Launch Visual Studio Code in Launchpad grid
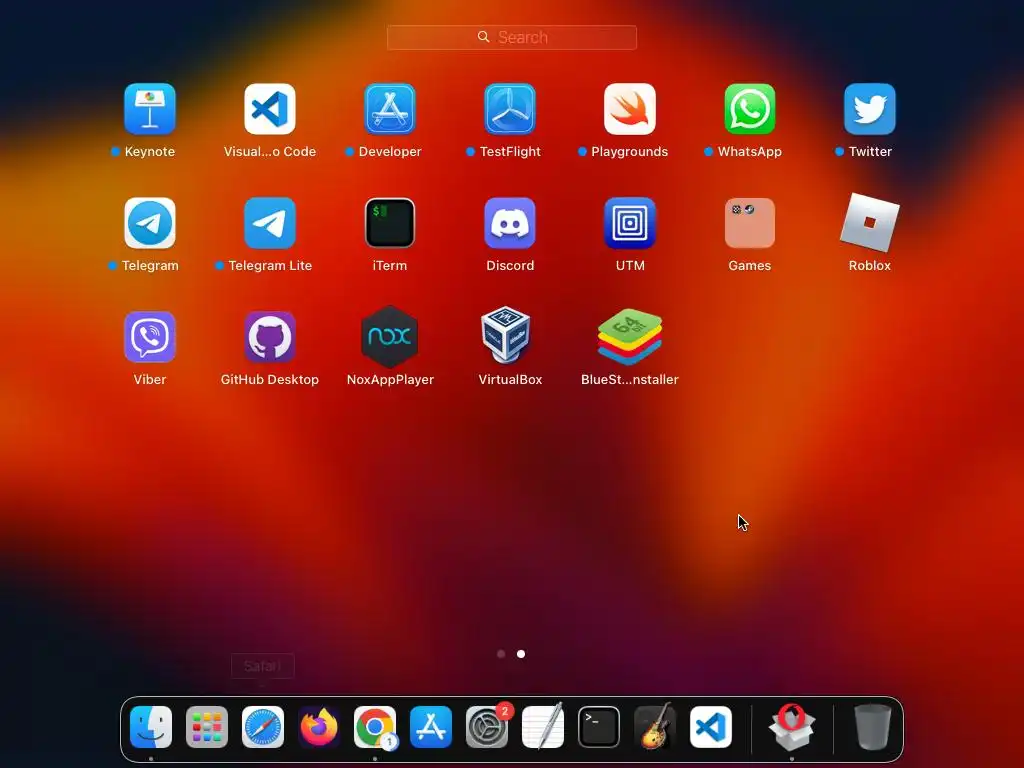Viewport: 1024px width, 768px height. pyautogui.click(x=270, y=108)
